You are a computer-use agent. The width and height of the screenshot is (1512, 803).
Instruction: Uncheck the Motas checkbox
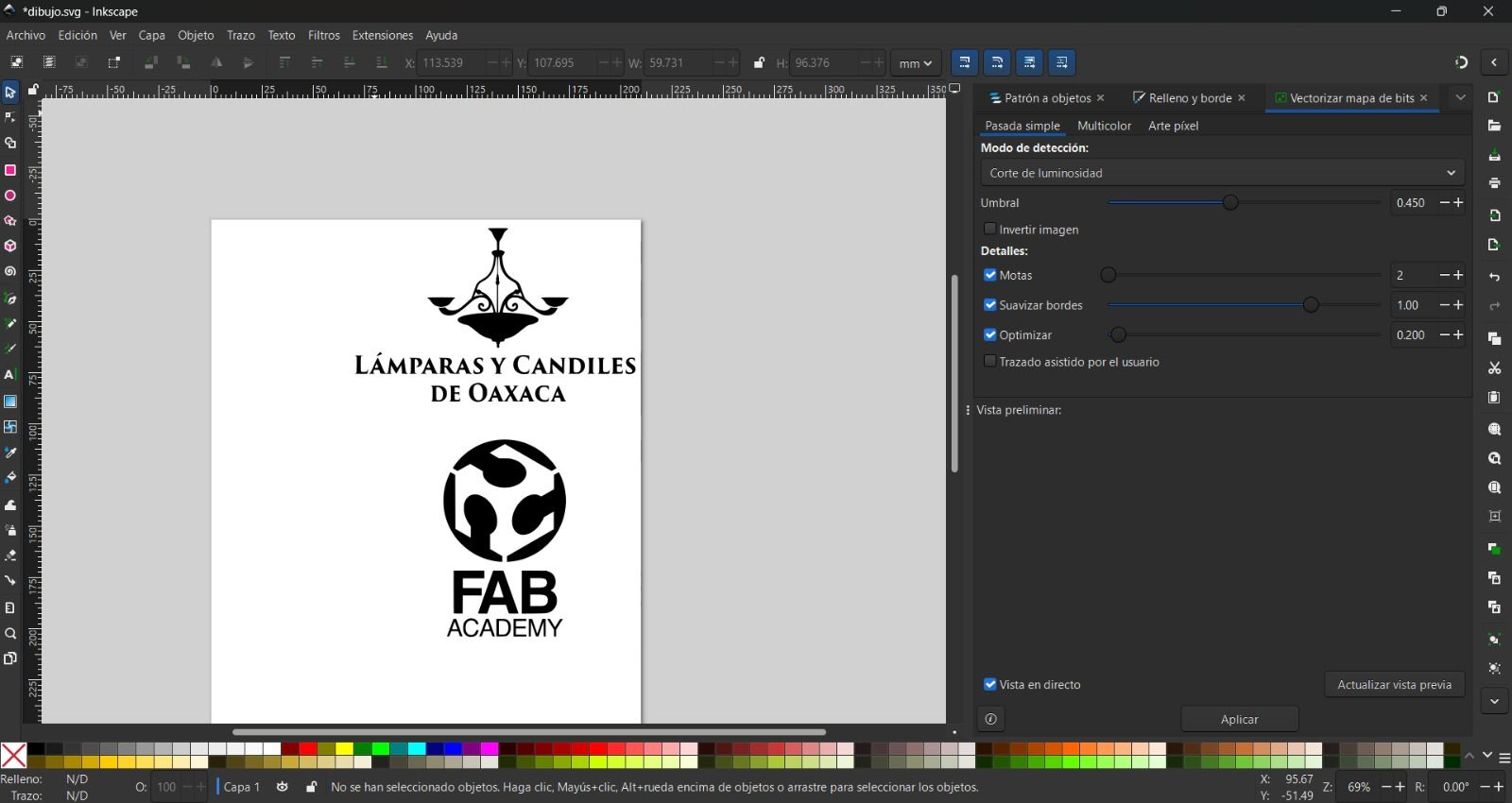point(990,275)
